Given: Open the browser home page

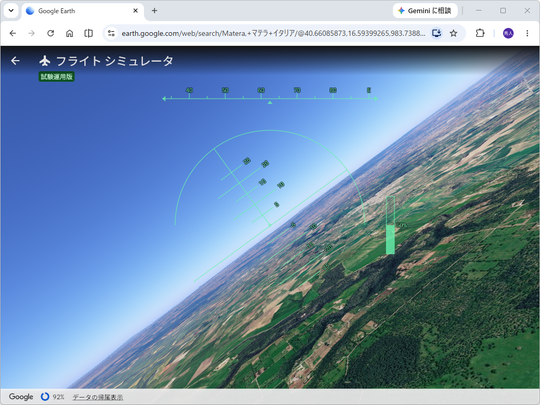Looking at the screenshot, I should point(70,33).
